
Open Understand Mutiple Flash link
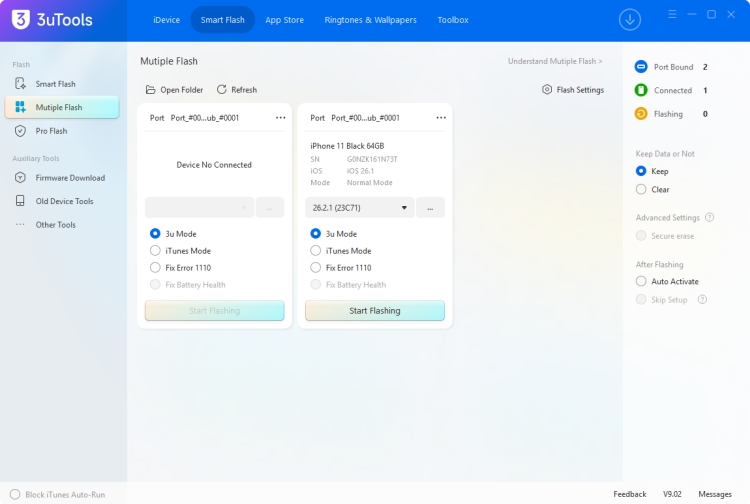(555, 62)
